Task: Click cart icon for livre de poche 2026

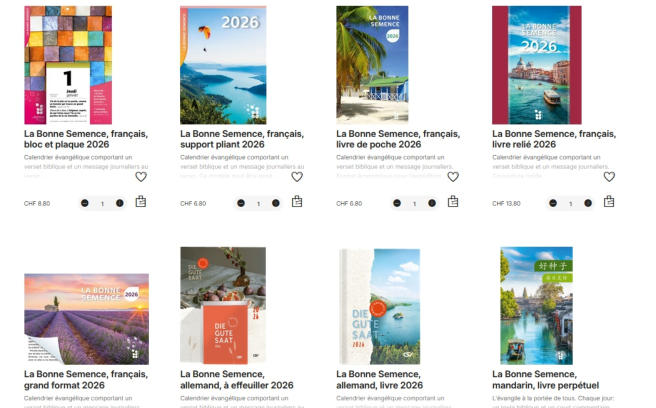Action: click(x=453, y=202)
